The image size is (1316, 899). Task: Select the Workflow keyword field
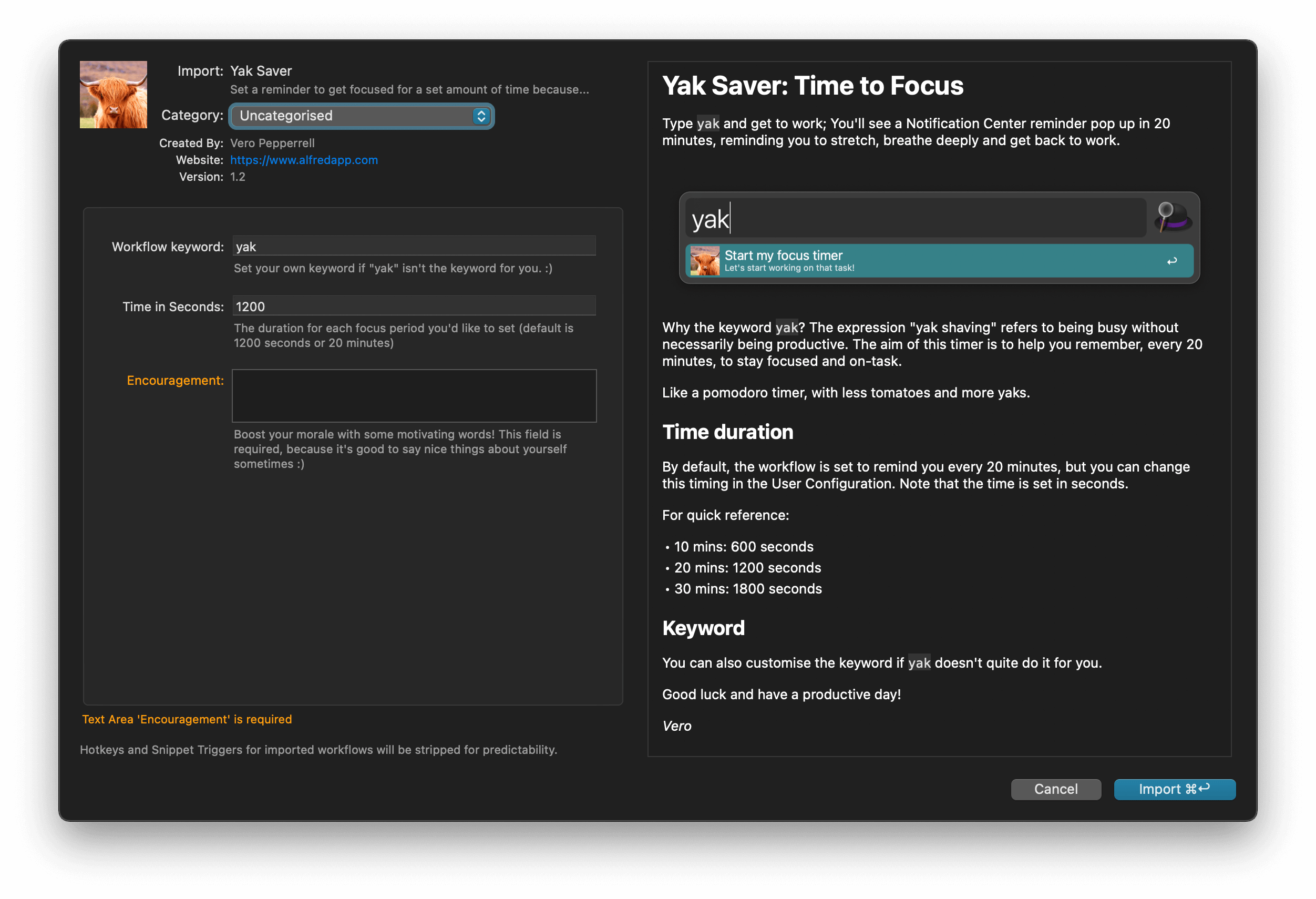[x=414, y=246]
